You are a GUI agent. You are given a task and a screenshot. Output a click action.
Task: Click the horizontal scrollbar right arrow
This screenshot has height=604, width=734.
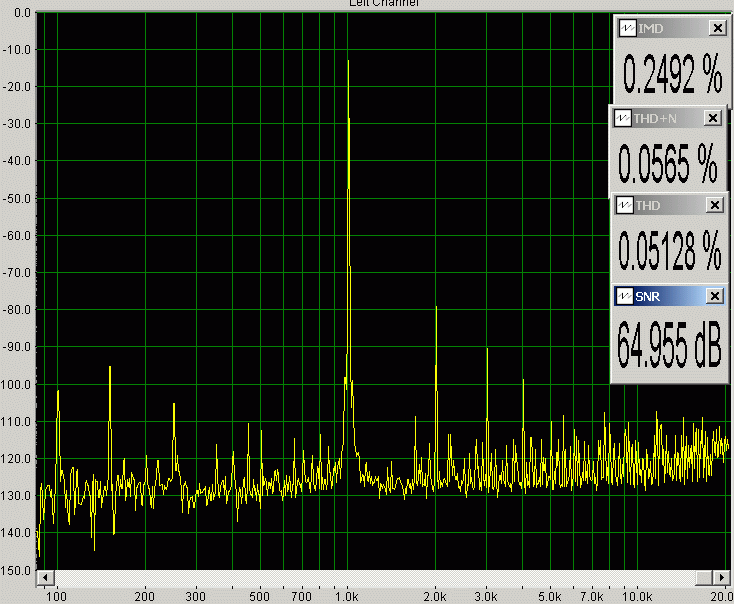[721, 577]
